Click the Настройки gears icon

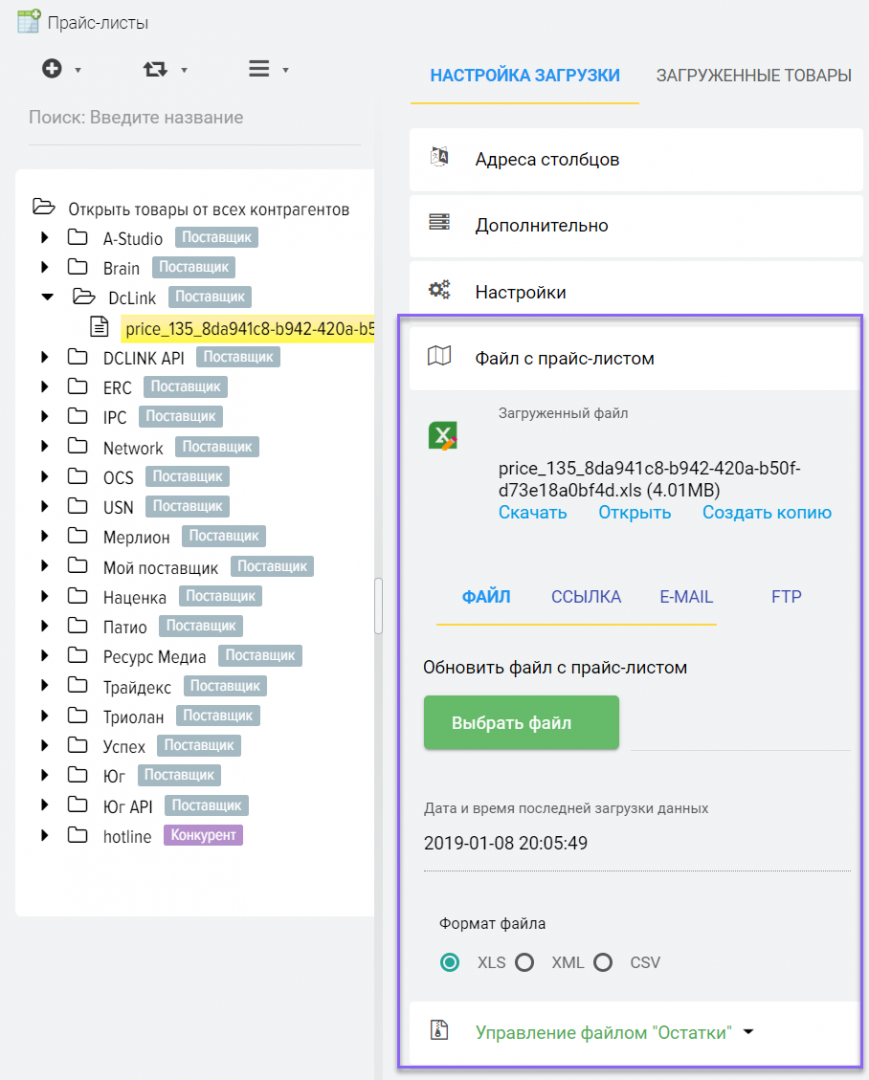[439, 291]
